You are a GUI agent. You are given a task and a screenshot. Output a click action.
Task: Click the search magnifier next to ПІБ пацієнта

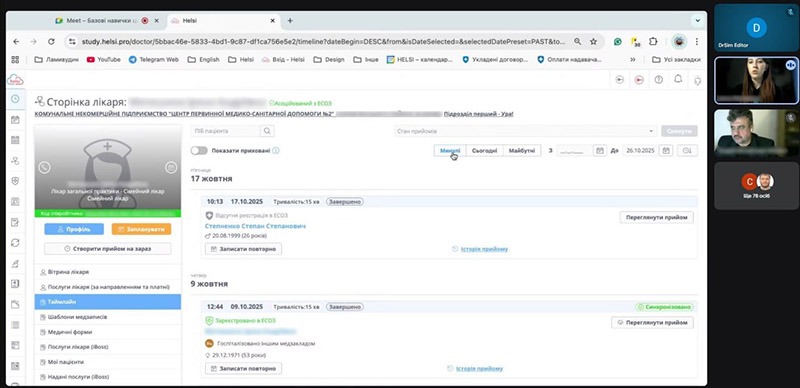click(267, 131)
